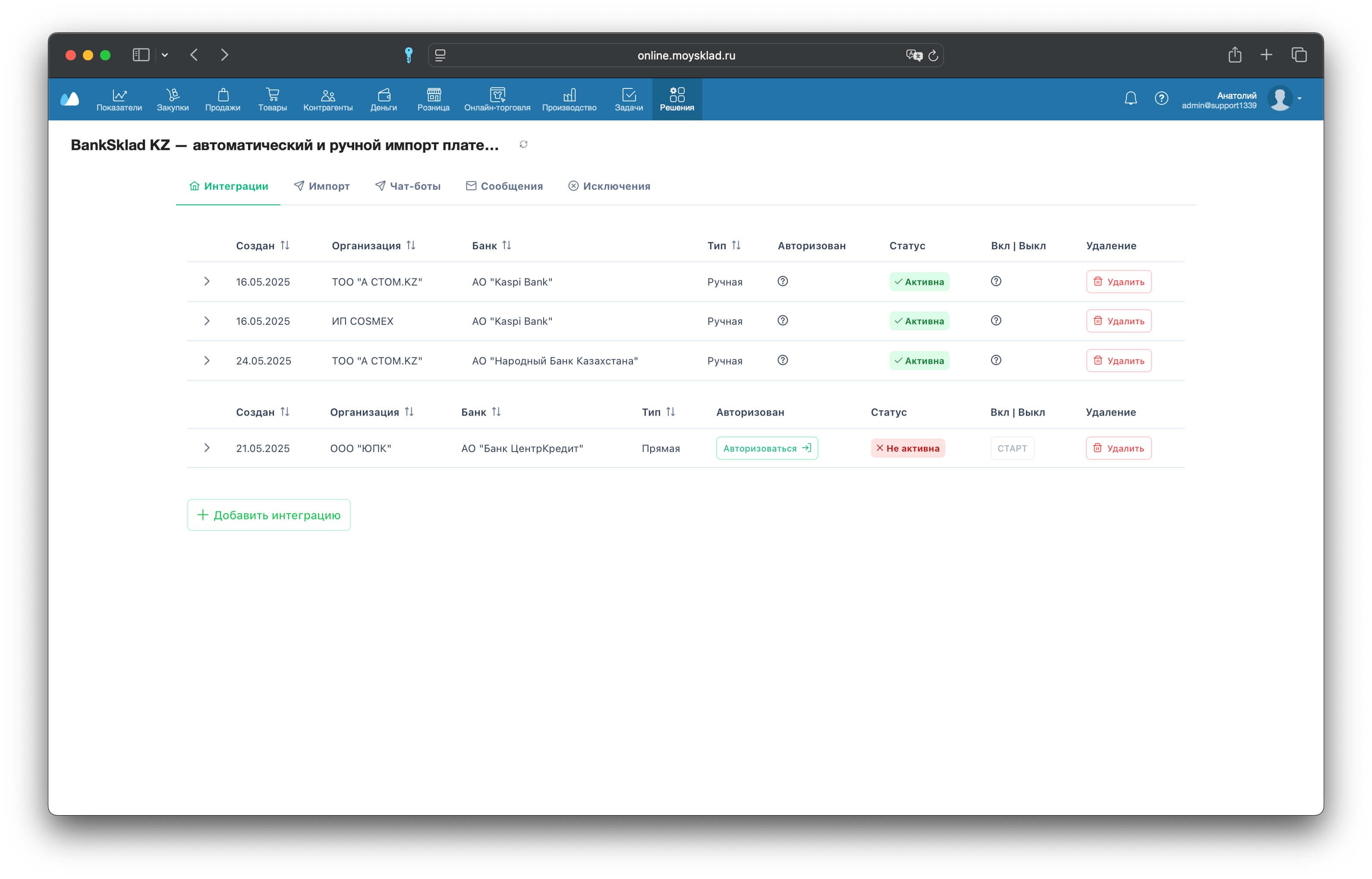
Task: Open the Продажи section
Action: 223,99
